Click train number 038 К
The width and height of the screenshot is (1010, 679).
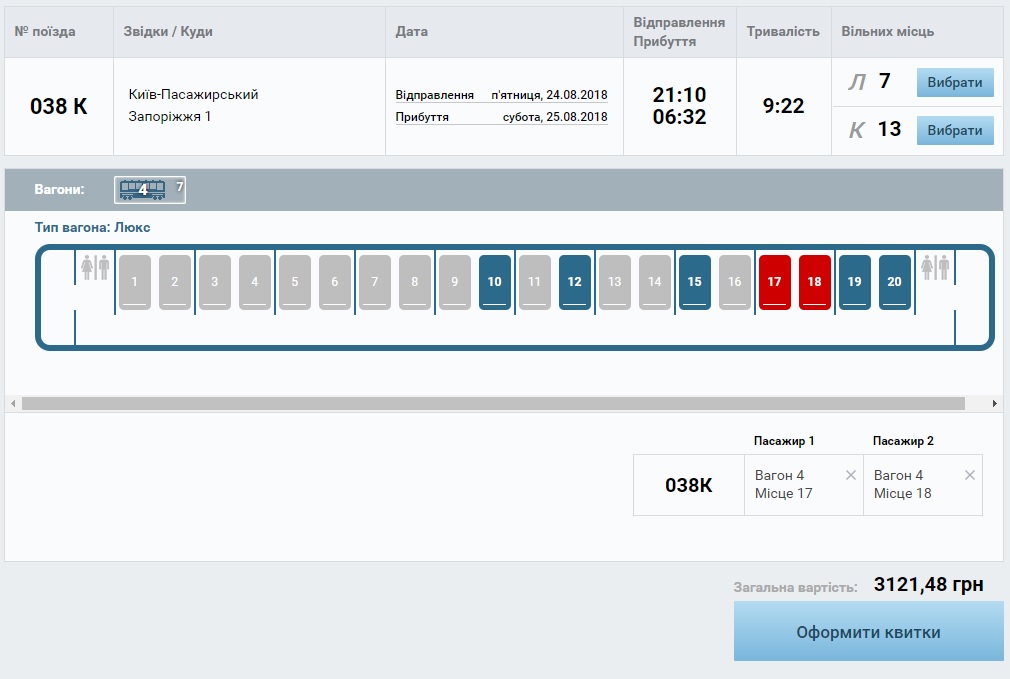[x=59, y=106]
